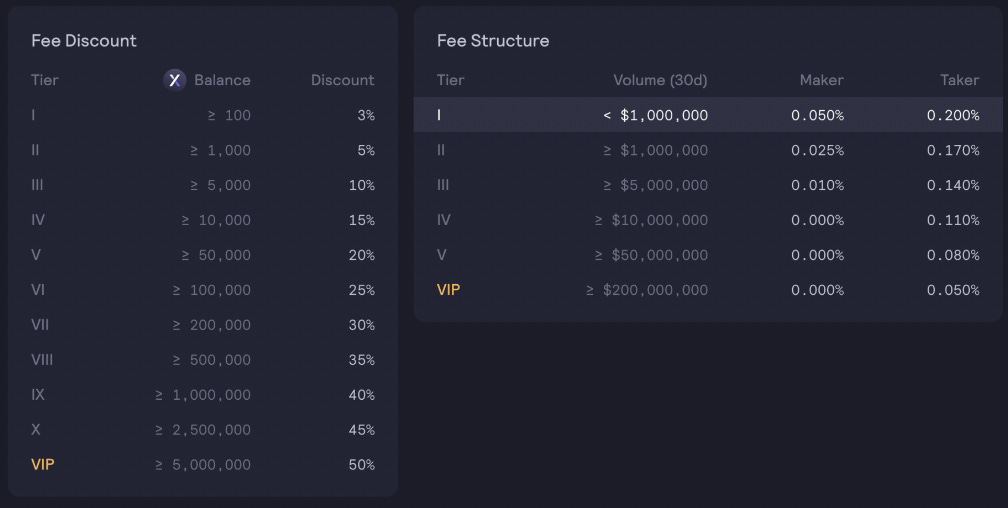The image size is (1008, 508).
Task: Click the dYdX token icon beside Balance
Action: coord(174,80)
